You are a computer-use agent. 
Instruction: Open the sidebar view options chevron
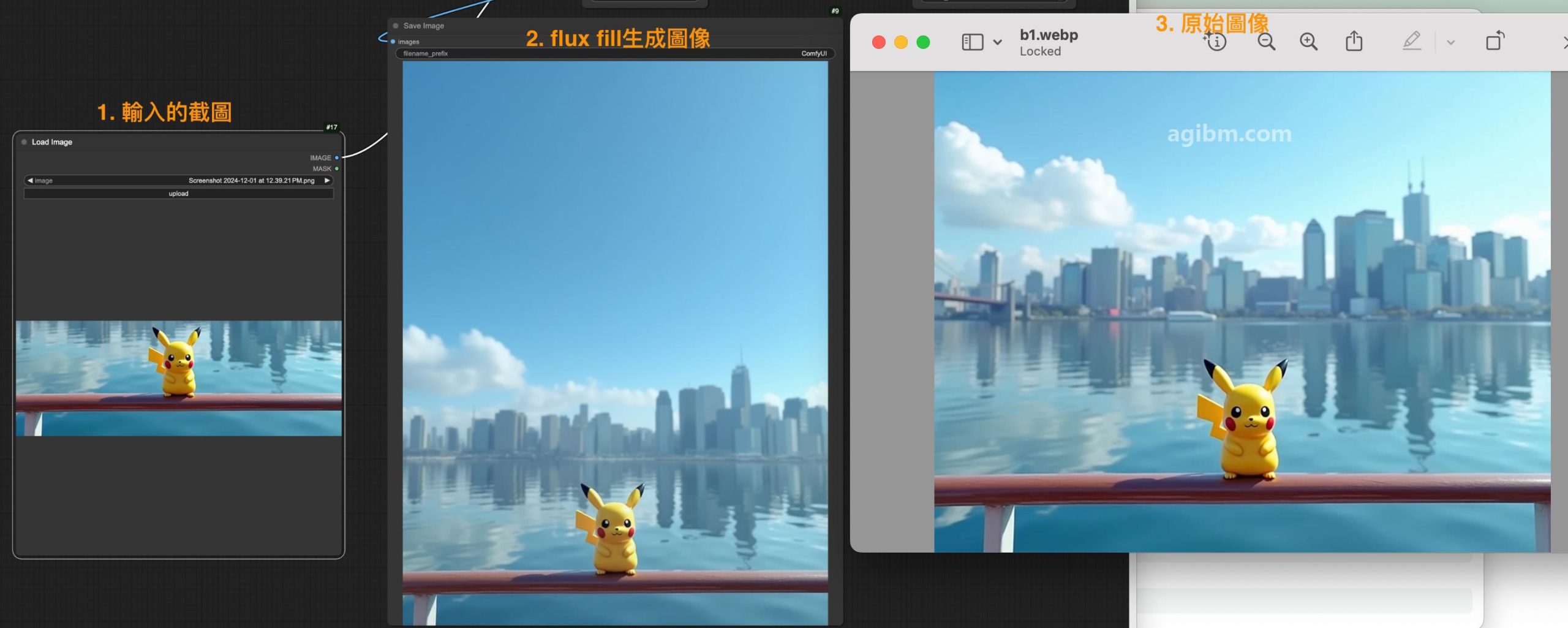coord(998,42)
